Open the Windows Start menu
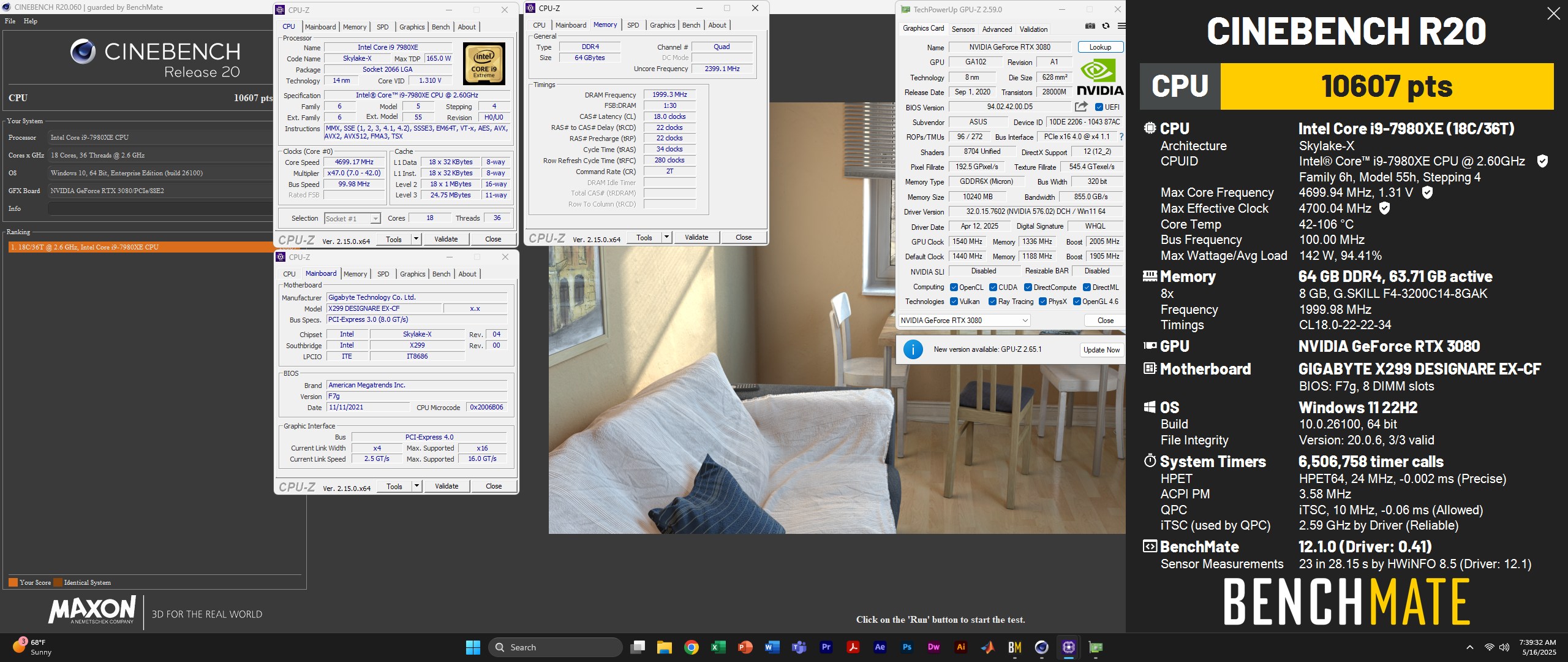The image size is (1568, 662). point(473,647)
